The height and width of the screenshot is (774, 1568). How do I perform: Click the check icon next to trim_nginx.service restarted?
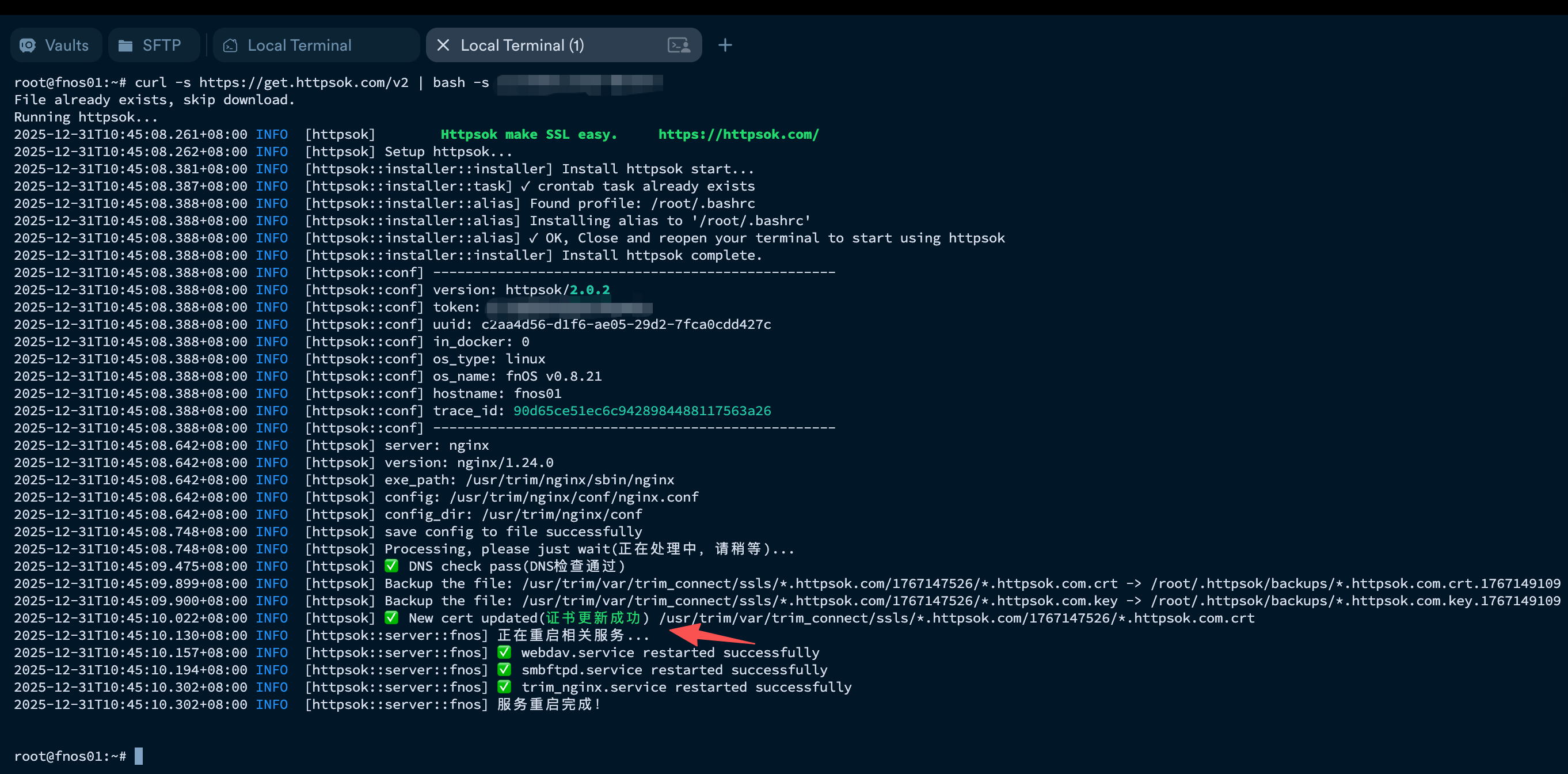pyautogui.click(x=504, y=687)
